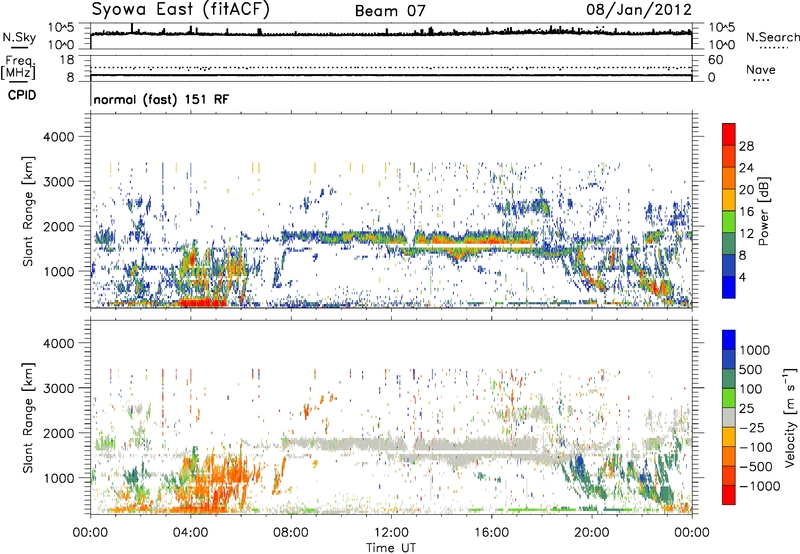
Task: Click the "-500" velocity scale value
Action: tap(756, 467)
